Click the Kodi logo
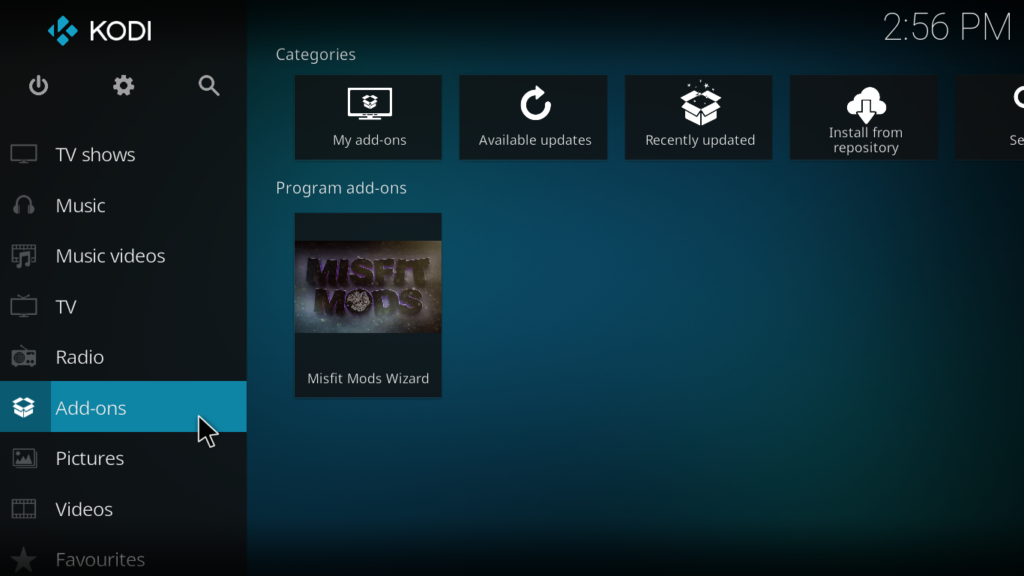Viewport: 1024px width, 576px height. (100, 31)
